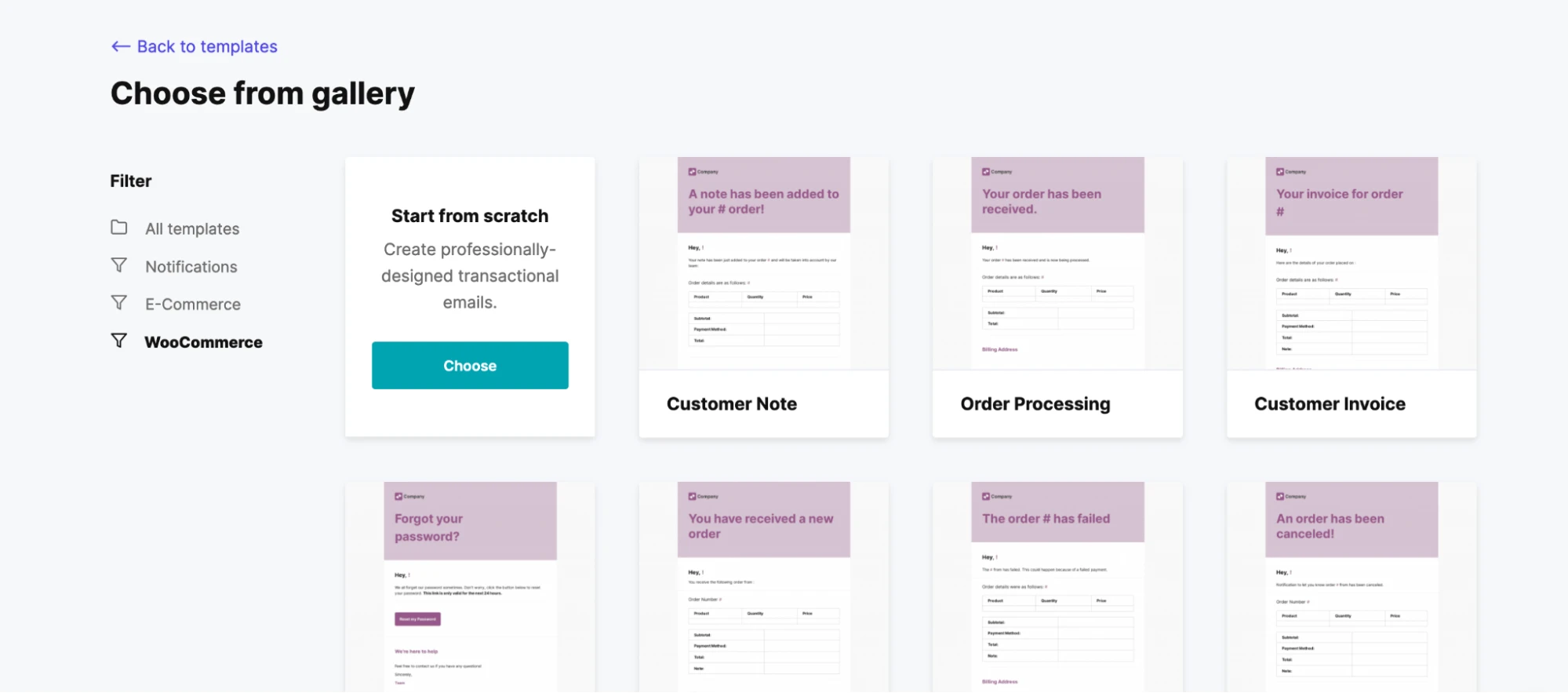Select the You have received a new order template
This screenshot has height=693, width=1568.
[x=763, y=587]
